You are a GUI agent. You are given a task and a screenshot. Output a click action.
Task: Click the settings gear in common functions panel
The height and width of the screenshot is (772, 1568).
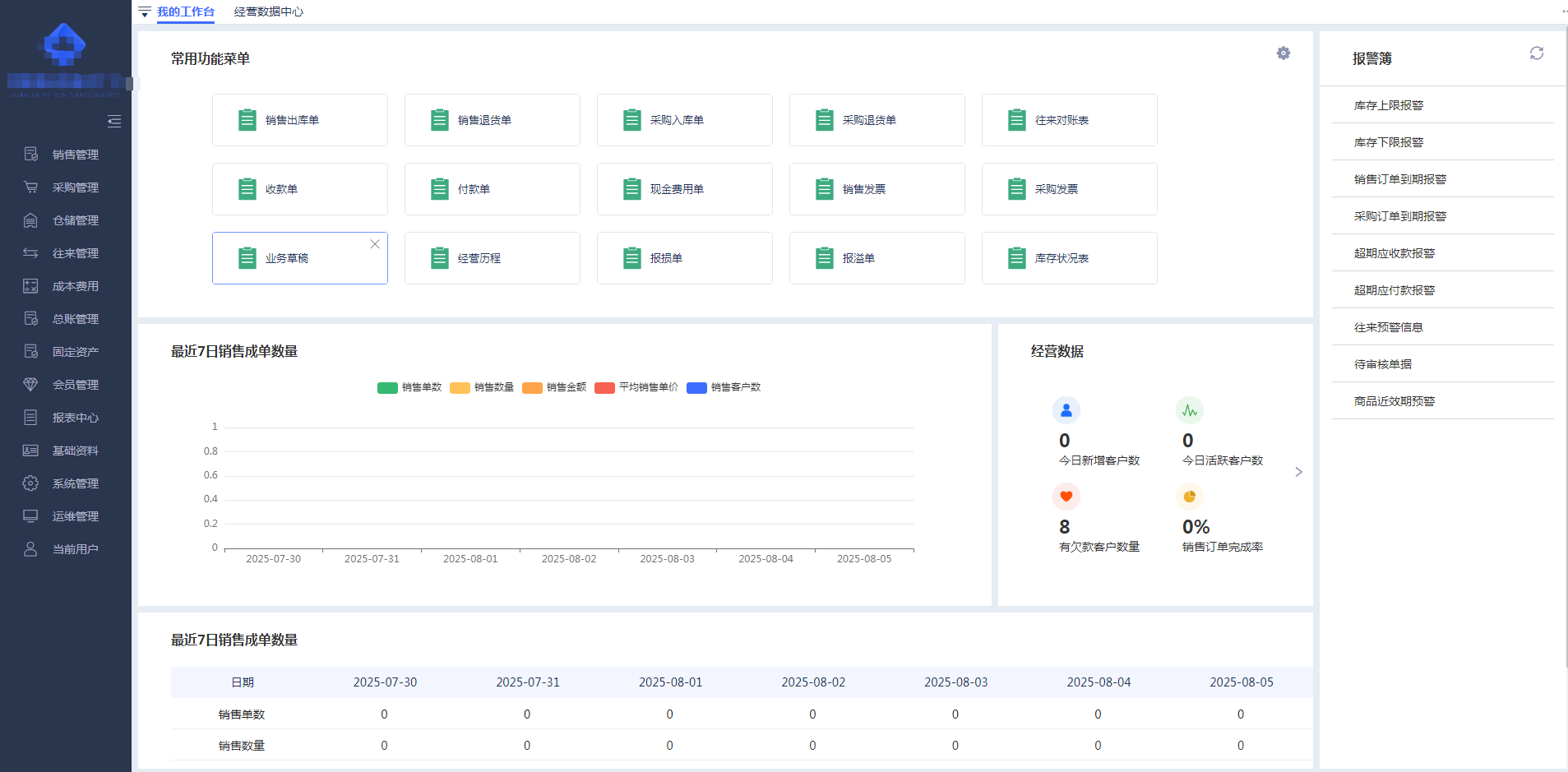(1283, 53)
